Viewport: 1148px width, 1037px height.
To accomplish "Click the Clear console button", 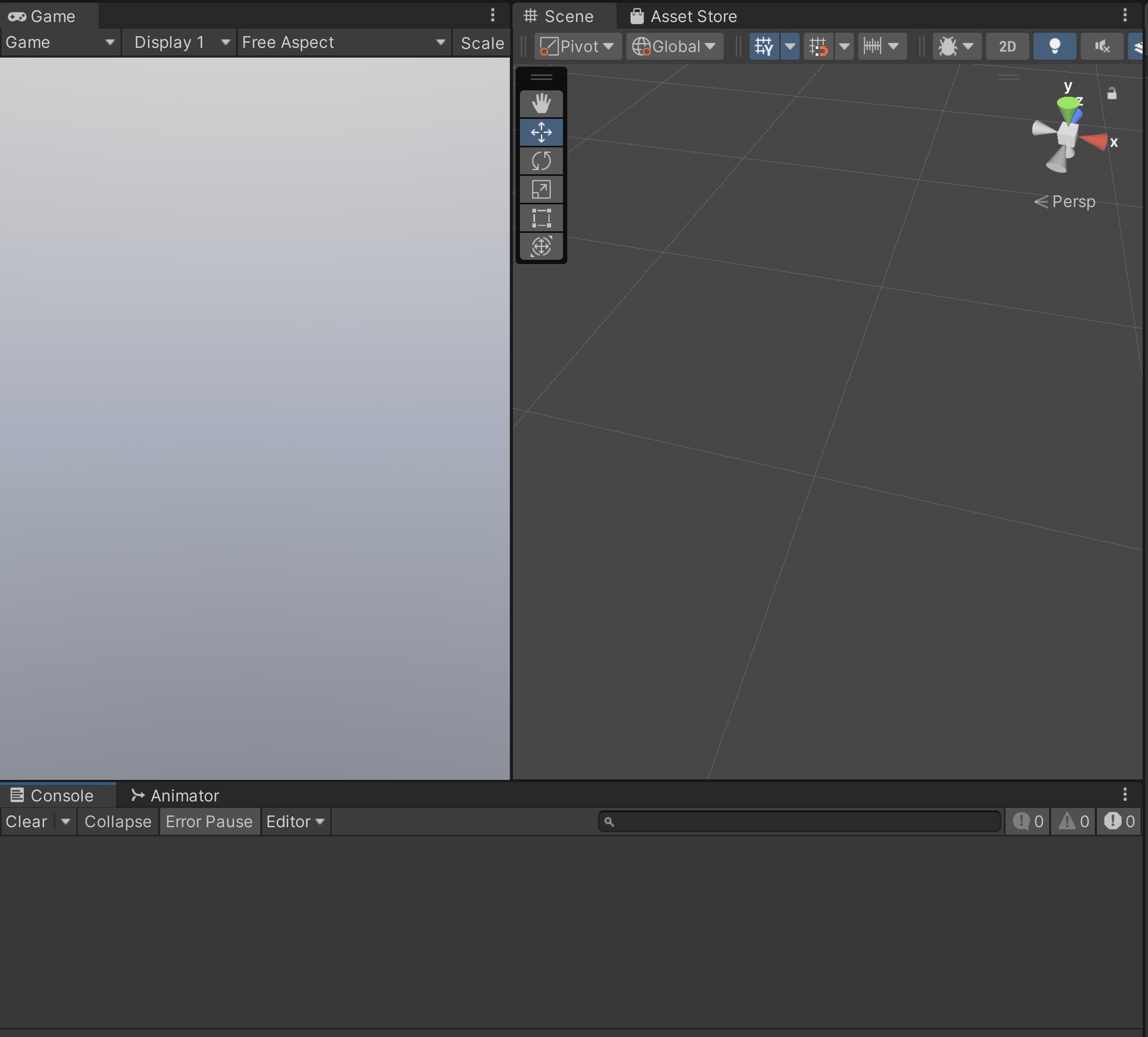I will tap(26, 822).
